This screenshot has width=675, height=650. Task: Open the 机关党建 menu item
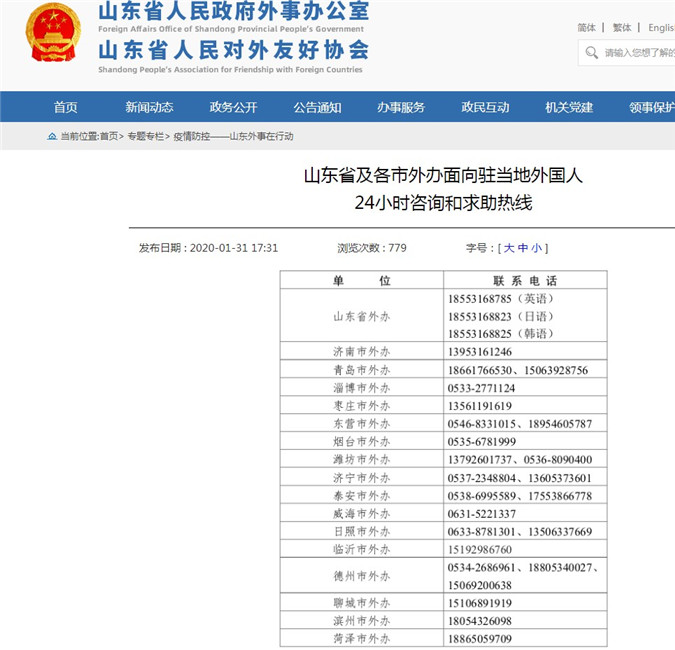[569, 107]
